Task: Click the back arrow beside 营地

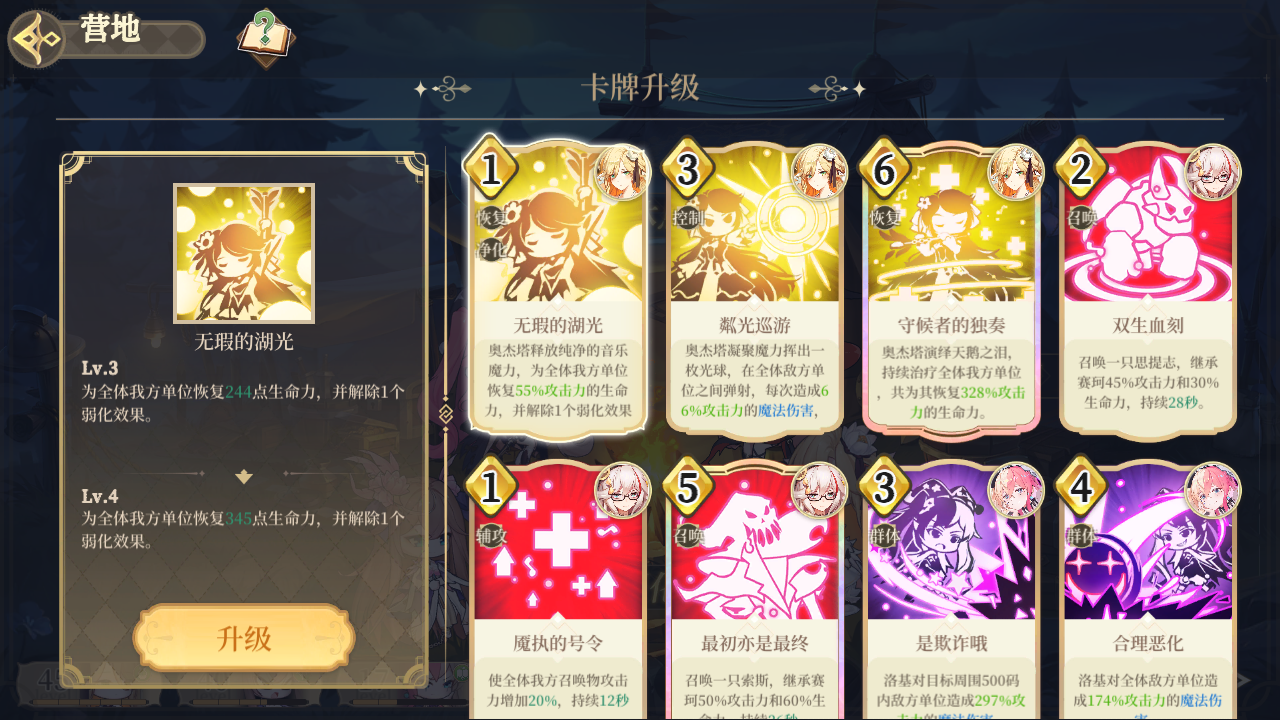Action: coord(37,39)
